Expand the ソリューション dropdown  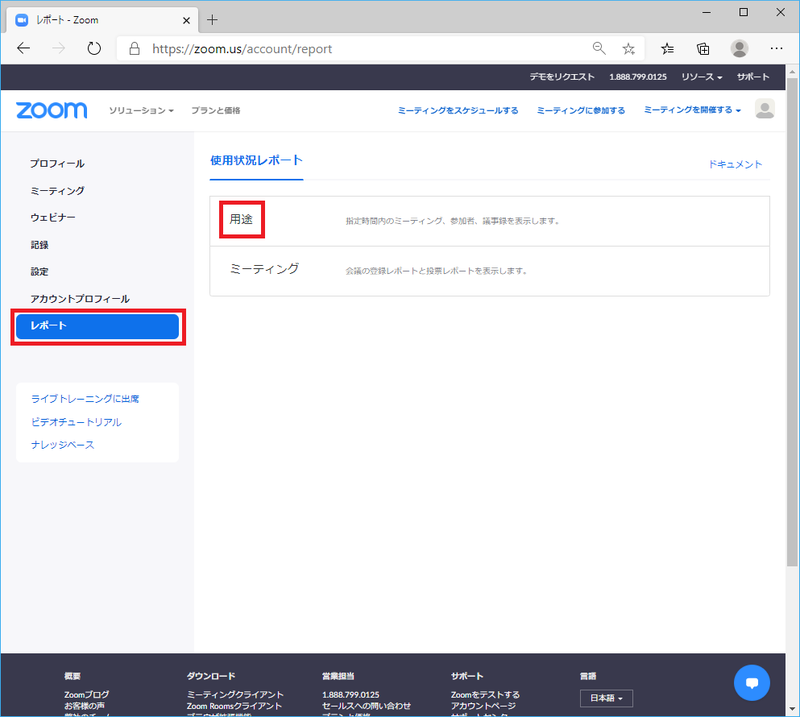[x=141, y=111]
